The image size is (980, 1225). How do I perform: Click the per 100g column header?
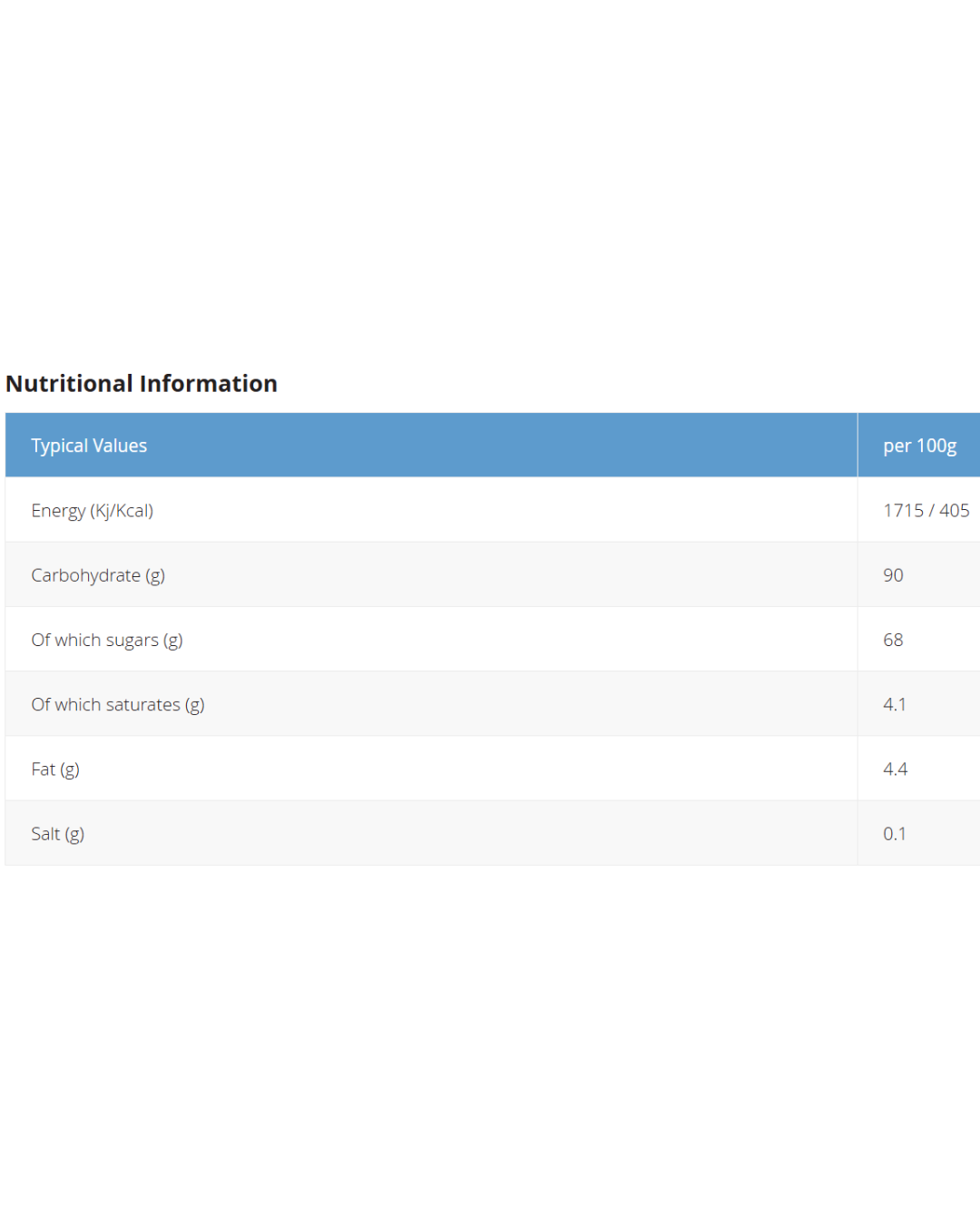919,446
